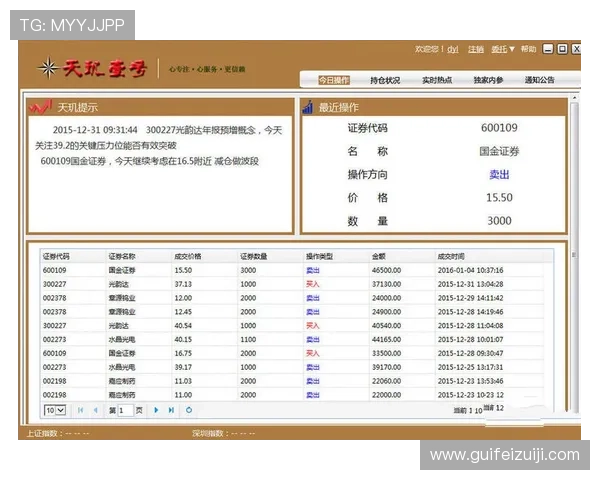Click the 卖出 link in 最近操作 panel
This screenshot has height=480, width=600.
coord(499,175)
